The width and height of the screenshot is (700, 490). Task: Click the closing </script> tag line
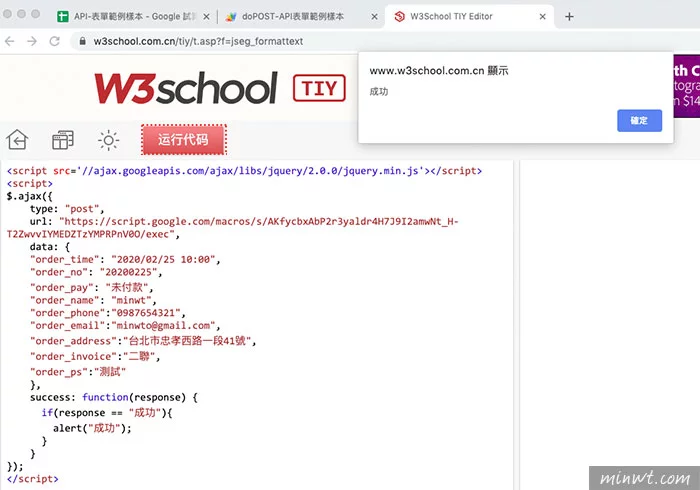point(33,479)
